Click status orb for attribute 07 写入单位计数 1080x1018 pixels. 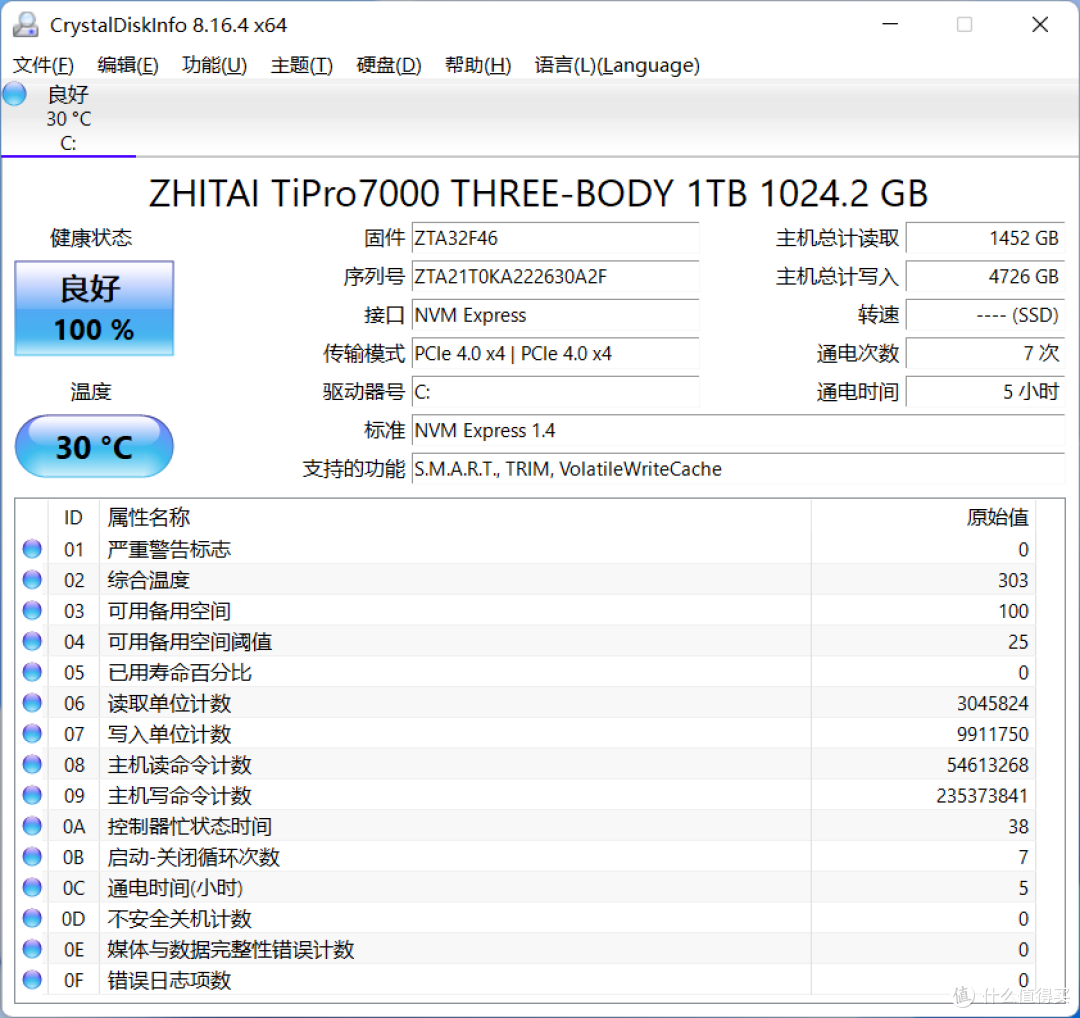(32, 734)
